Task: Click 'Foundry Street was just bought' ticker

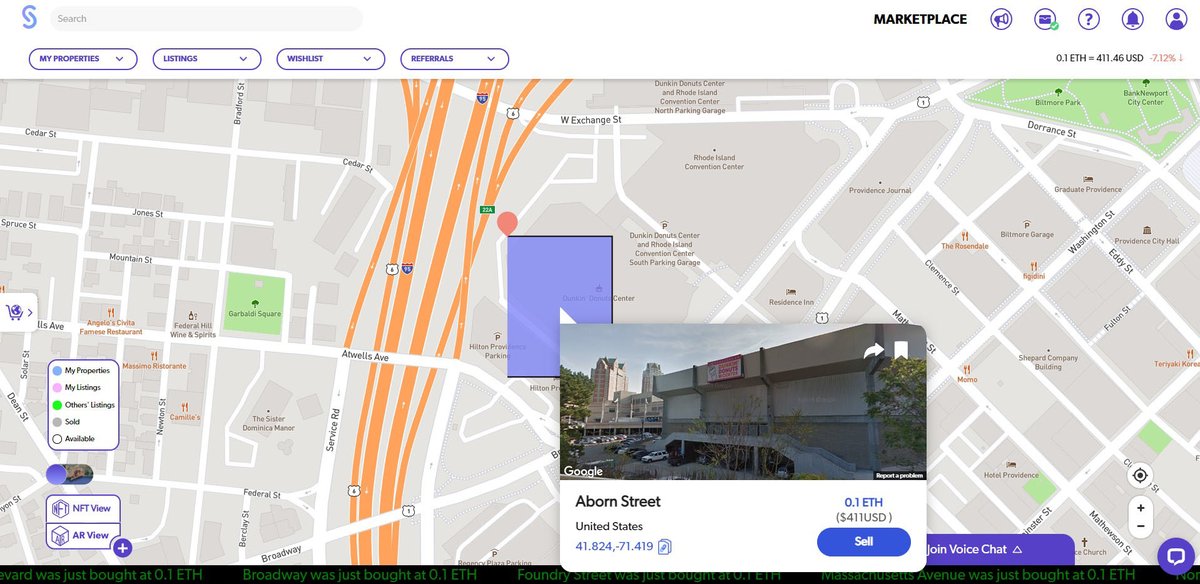Action: pos(648,576)
